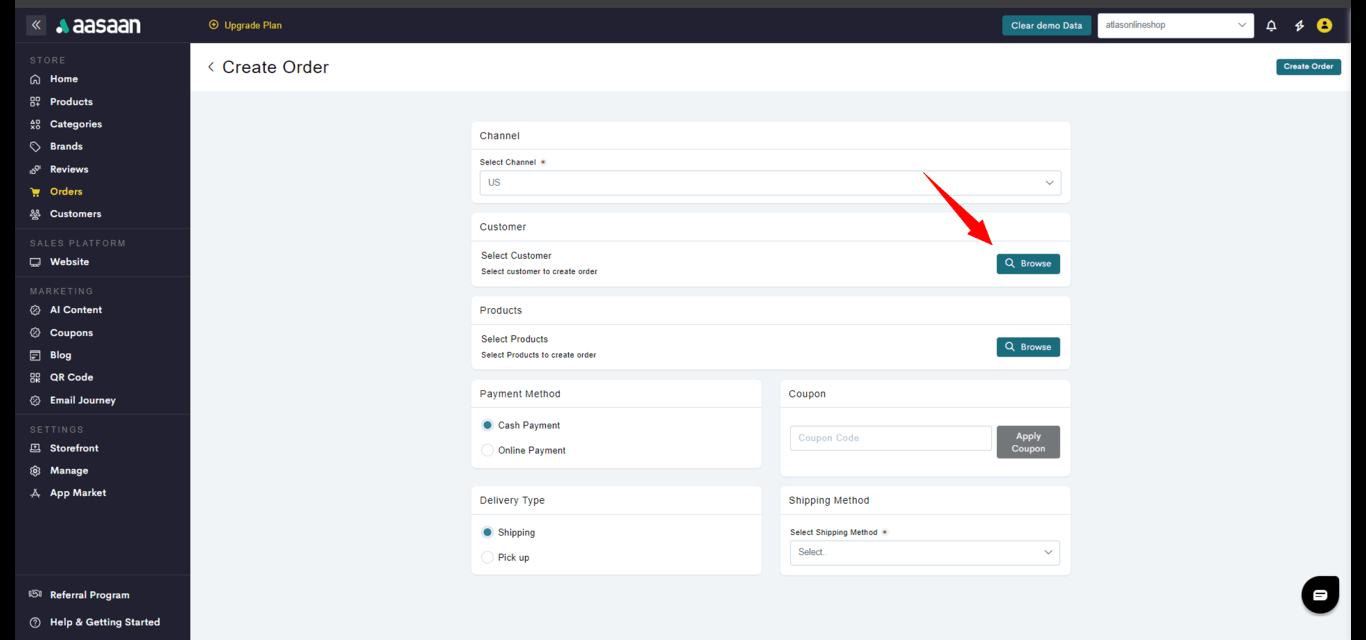
Task: Choose Pick up delivery type
Action: [488, 557]
